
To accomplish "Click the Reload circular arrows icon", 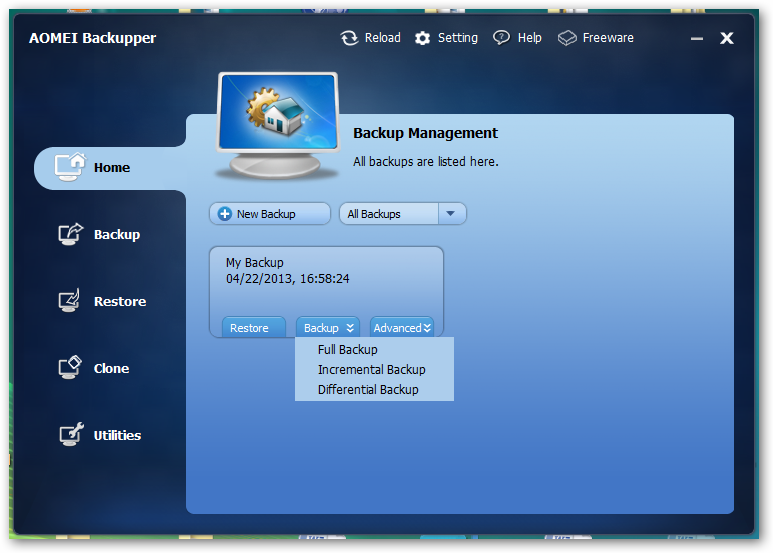I will point(349,38).
